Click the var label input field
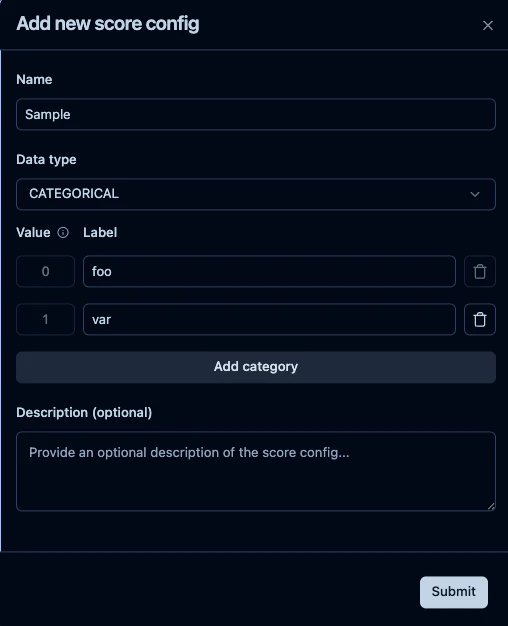 (269, 319)
